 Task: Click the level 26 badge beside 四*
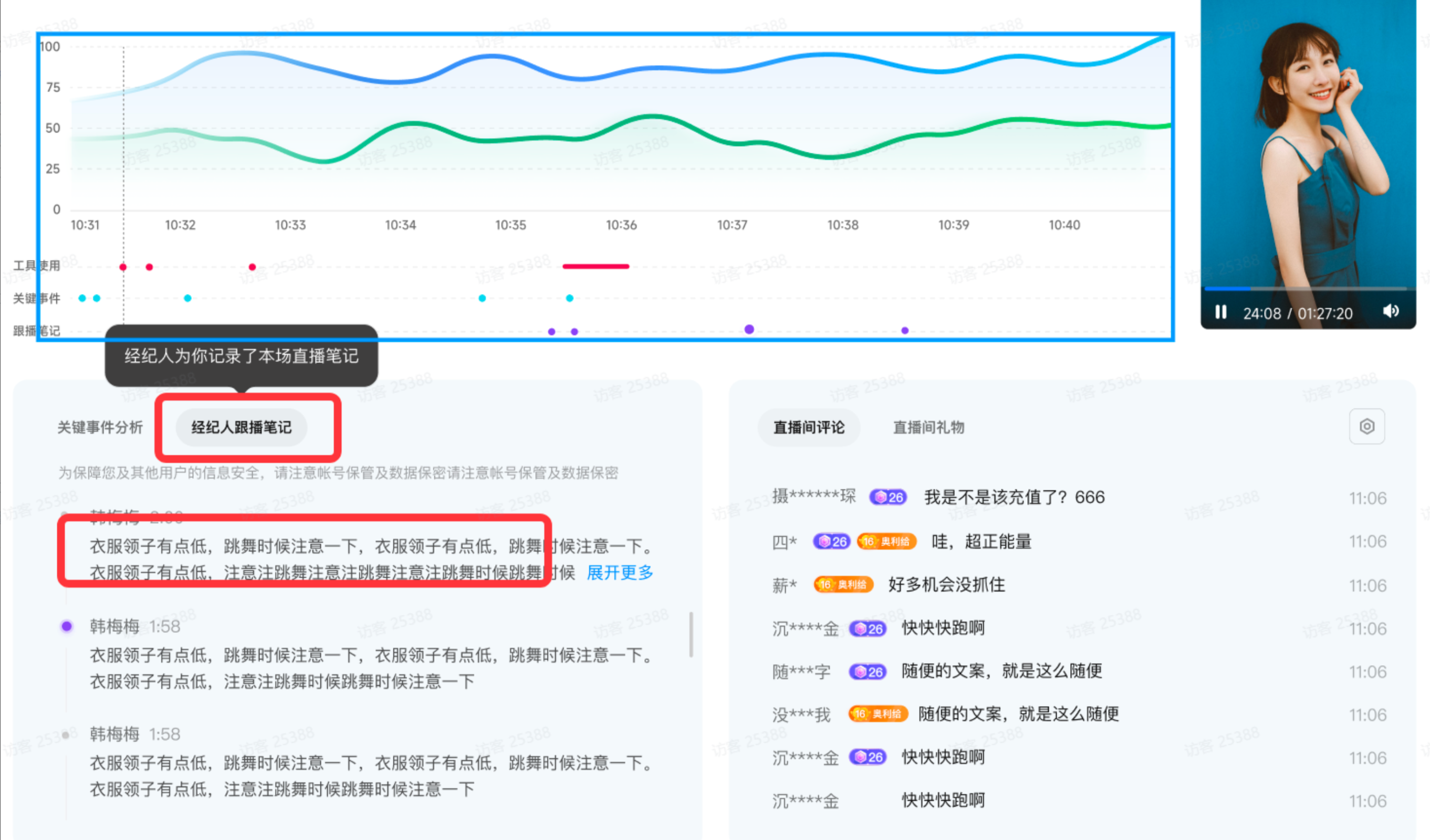click(x=831, y=542)
